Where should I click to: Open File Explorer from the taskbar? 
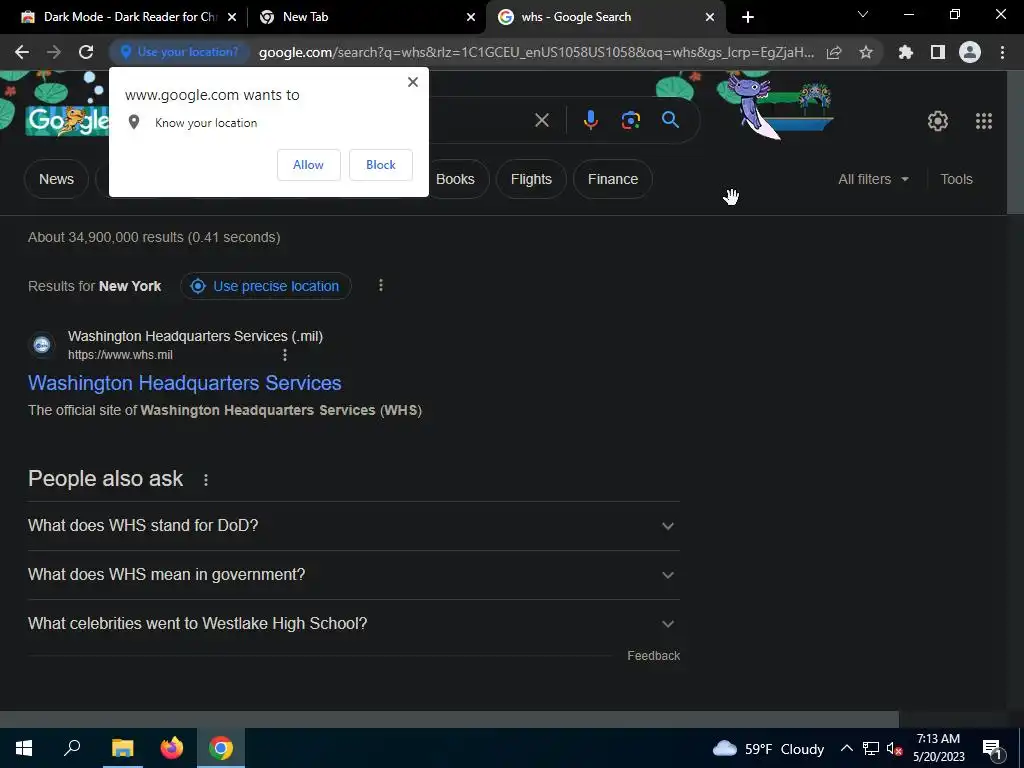pos(122,748)
